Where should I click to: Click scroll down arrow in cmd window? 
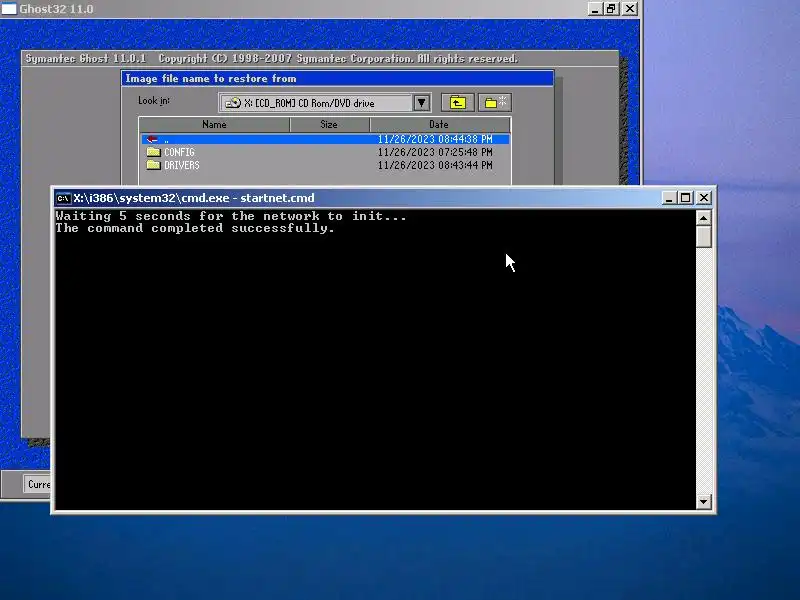coord(704,501)
